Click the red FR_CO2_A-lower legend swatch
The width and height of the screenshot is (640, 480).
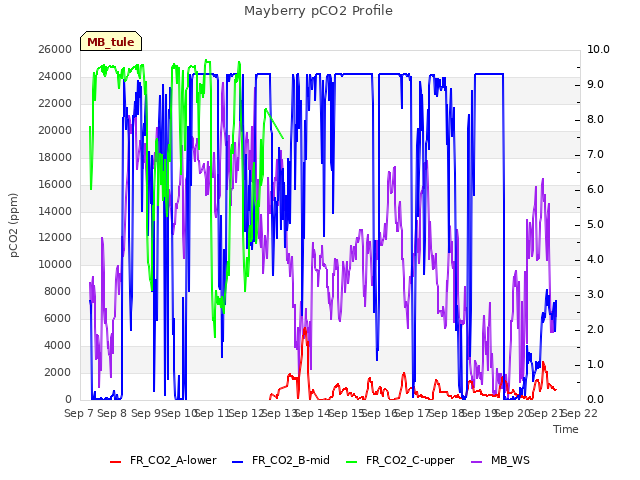[x=116, y=462]
